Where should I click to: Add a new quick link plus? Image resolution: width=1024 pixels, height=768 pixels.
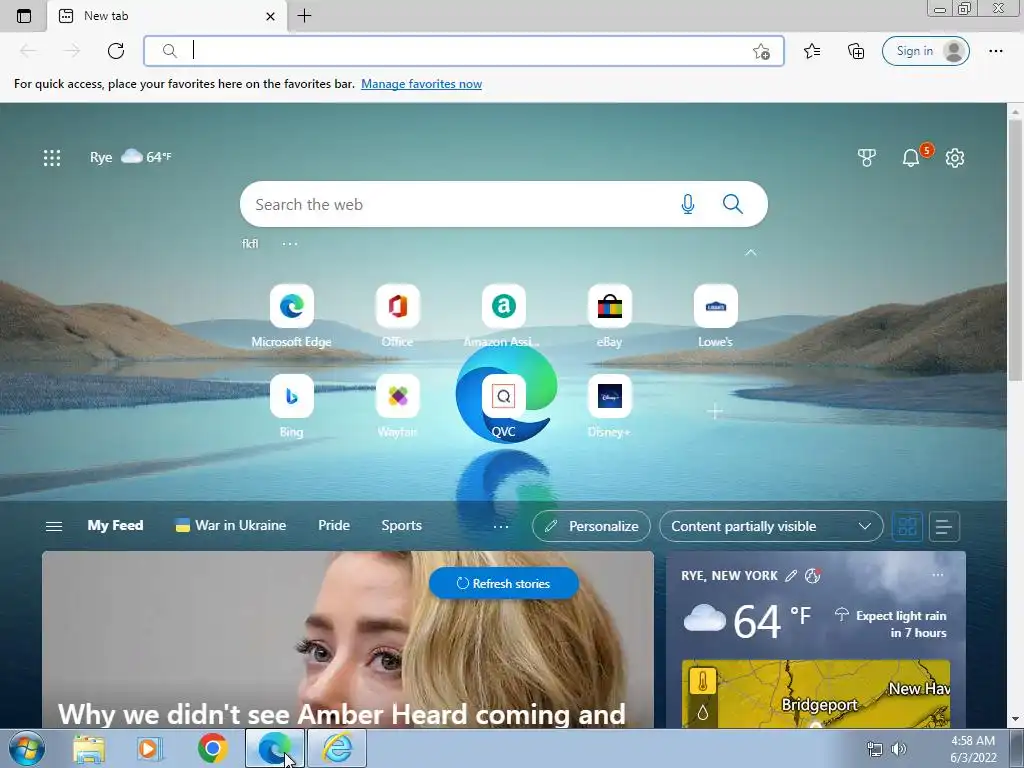(x=715, y=411)
